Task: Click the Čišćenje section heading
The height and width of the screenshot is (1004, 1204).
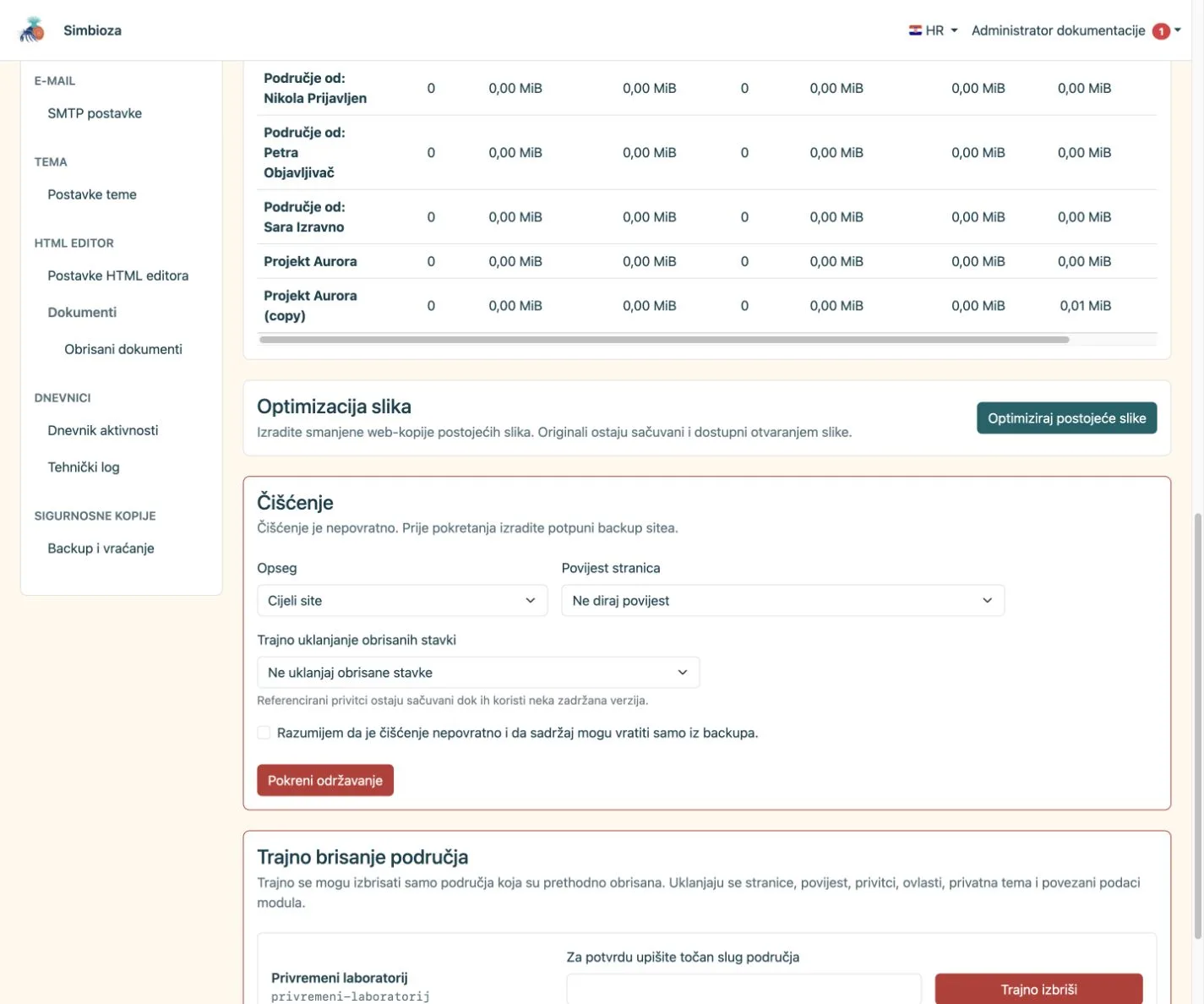Action: [x=295, y=502]
